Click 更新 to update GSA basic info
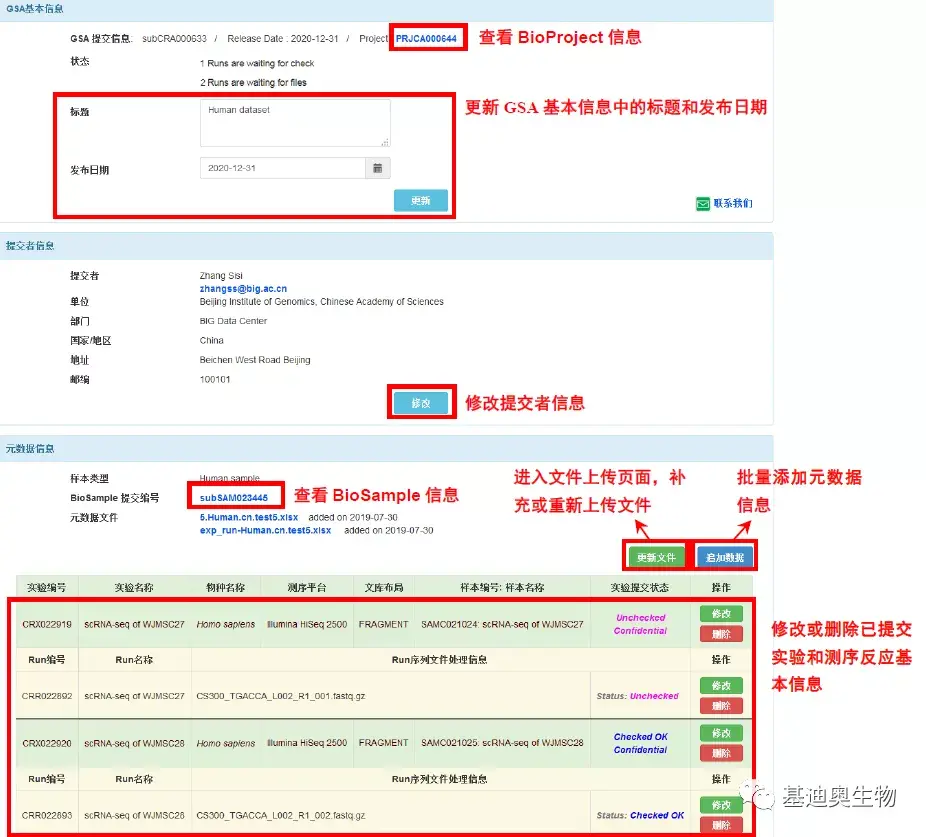 pos(420,200)
